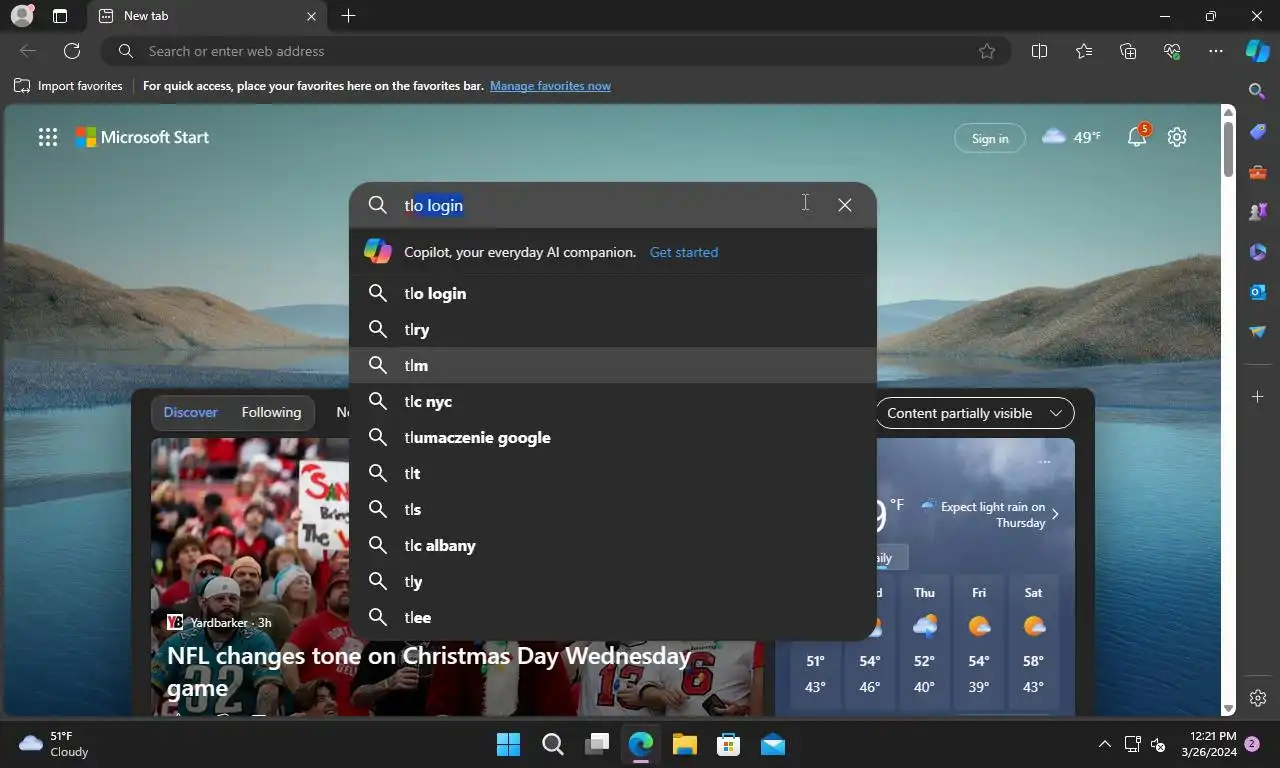The image size is (1280, 768).
Task: Select suggestion tlumaczenie google
Action: [x=613, y=437]
